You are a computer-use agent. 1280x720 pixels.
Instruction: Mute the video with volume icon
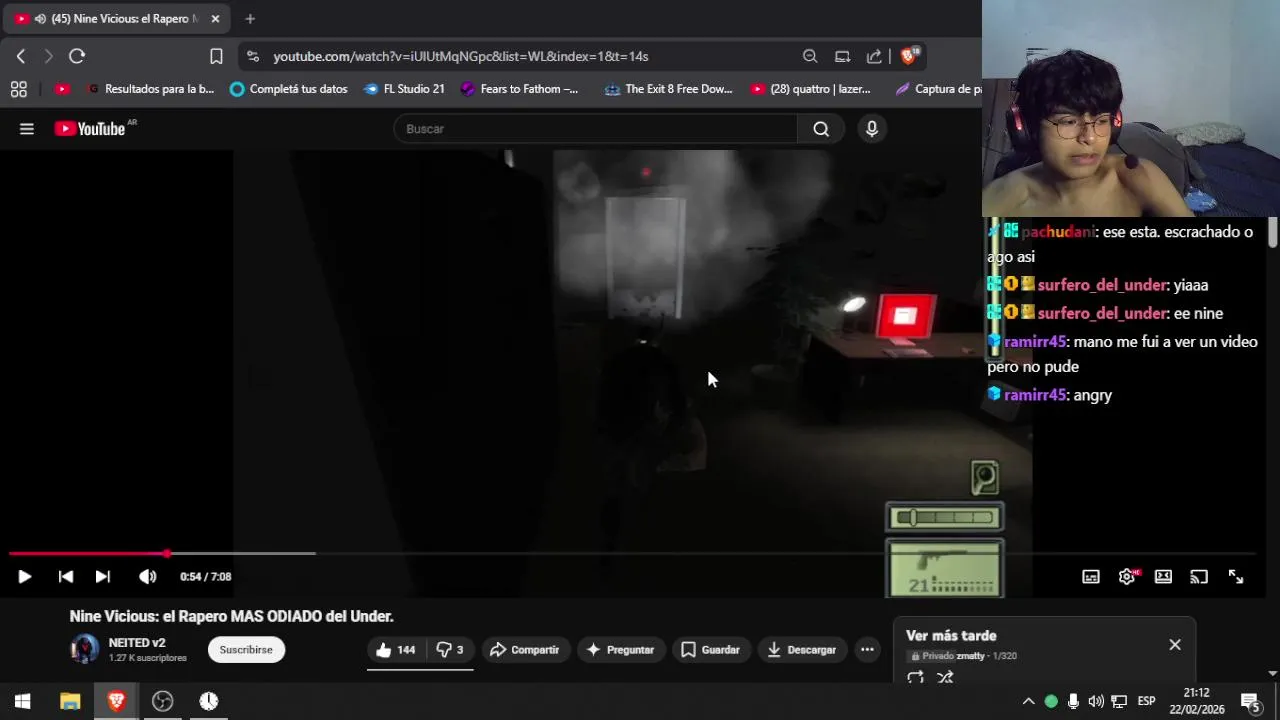147,577
